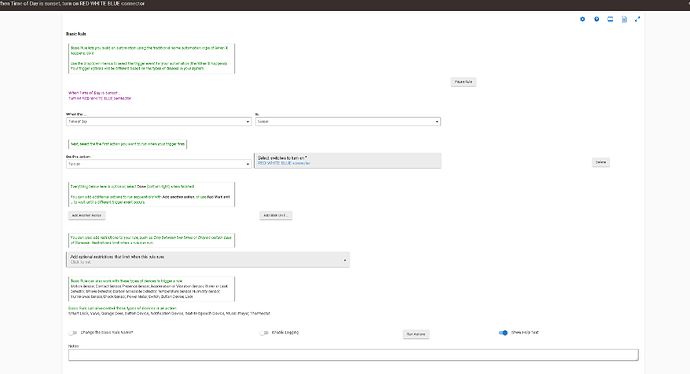Click inside the Notes text field
Image resolution: width=690 pixels, height=374 pixels.
coord(353,355)
